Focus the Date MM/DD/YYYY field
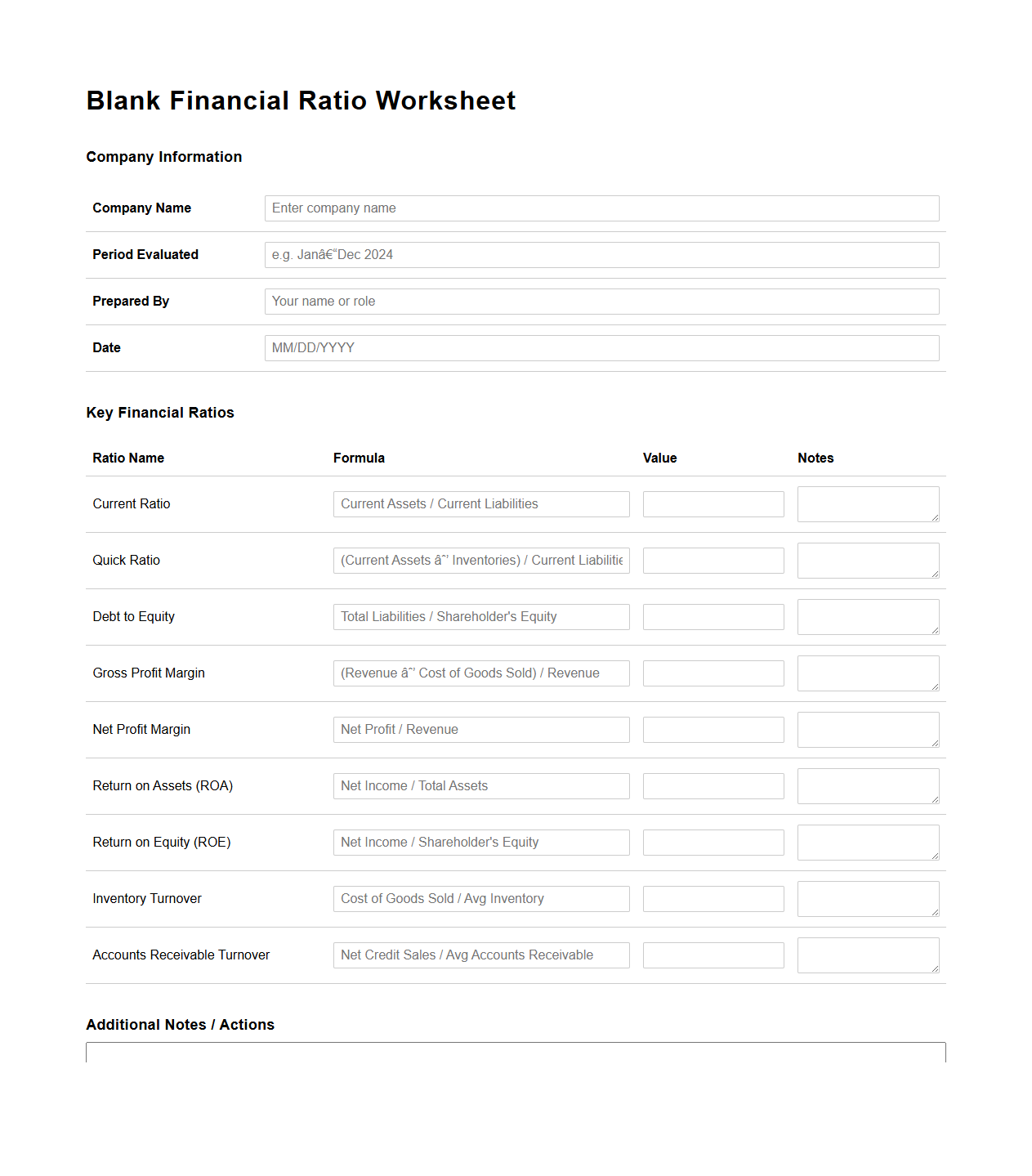This screenshot has height=1176, width=1032. [x=601, y=347]
